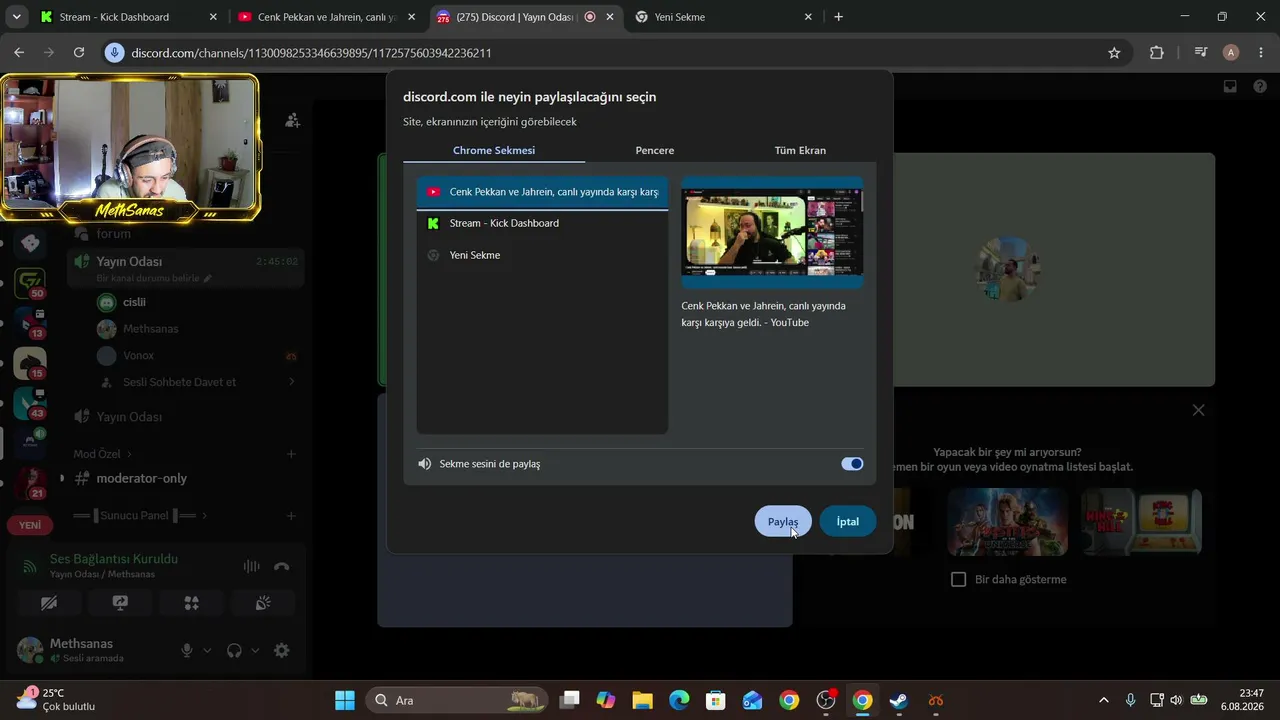This screenshot has width=1280, height=720.
Task: Open the microphone input options dropdown arrow
Action: (207, 650)
